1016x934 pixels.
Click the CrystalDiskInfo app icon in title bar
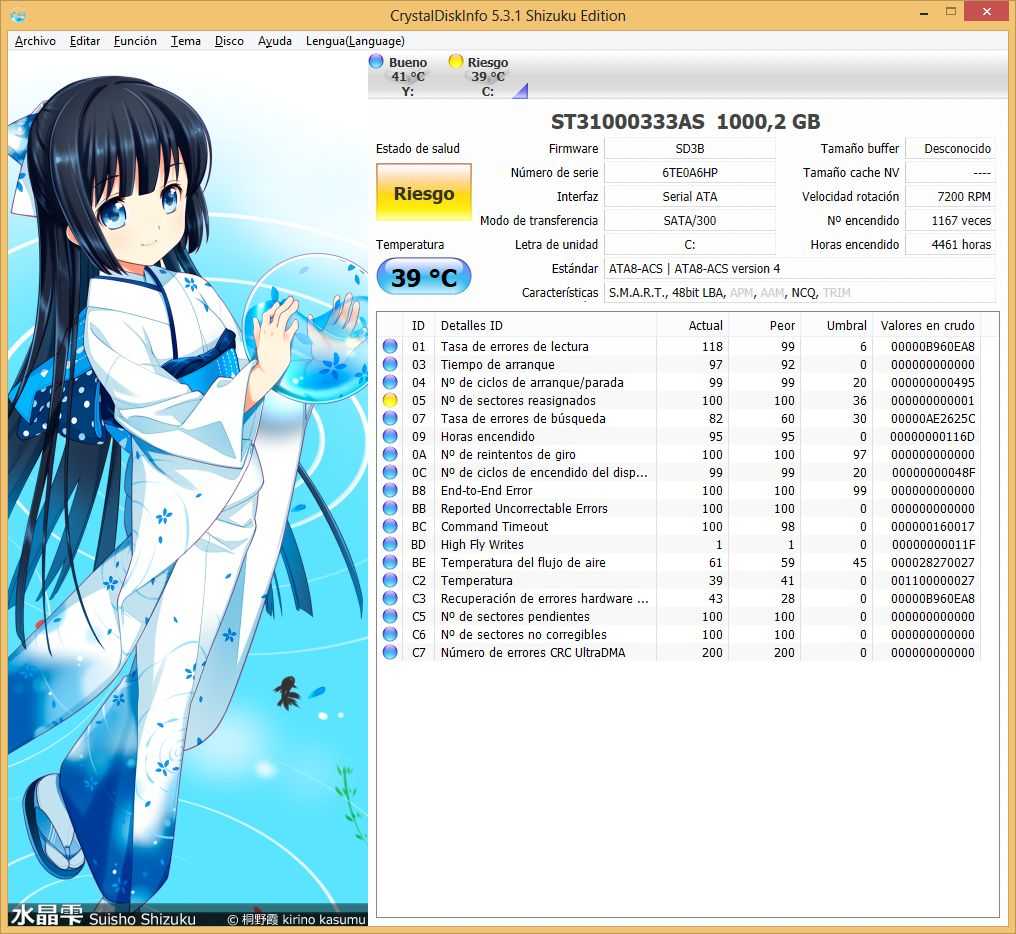click(x=19, y=16)
